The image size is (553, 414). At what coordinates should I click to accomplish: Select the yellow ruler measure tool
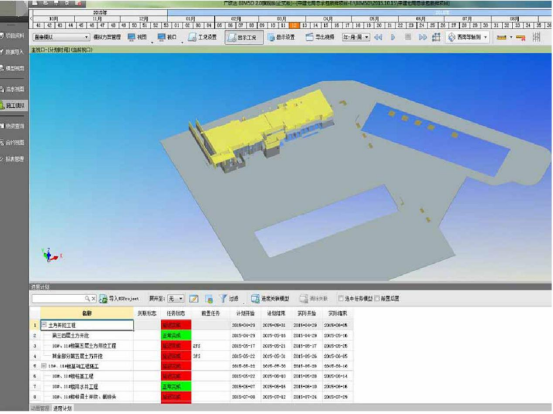[501, 37]
